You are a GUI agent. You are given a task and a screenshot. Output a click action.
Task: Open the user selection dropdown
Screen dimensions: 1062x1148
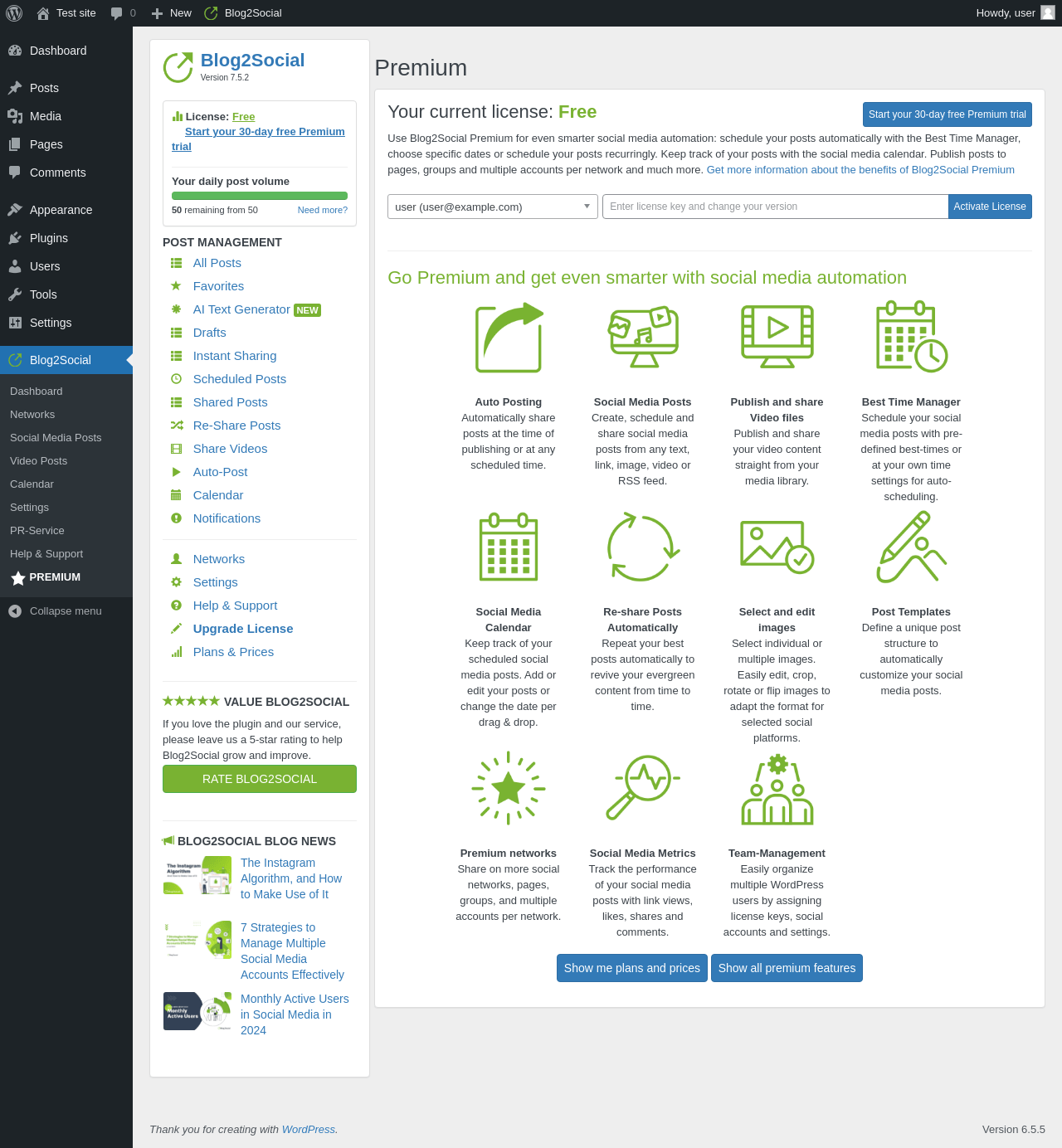click(x=493, y=207)
